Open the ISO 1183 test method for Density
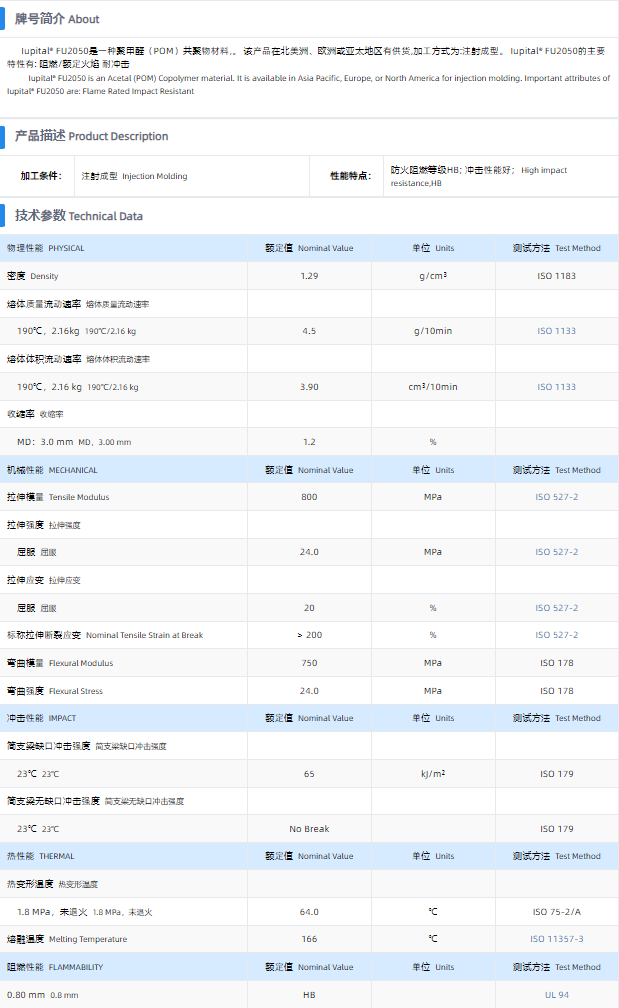Image resolution: width=619 pixels, height=1008 pixels. point(557,276)
